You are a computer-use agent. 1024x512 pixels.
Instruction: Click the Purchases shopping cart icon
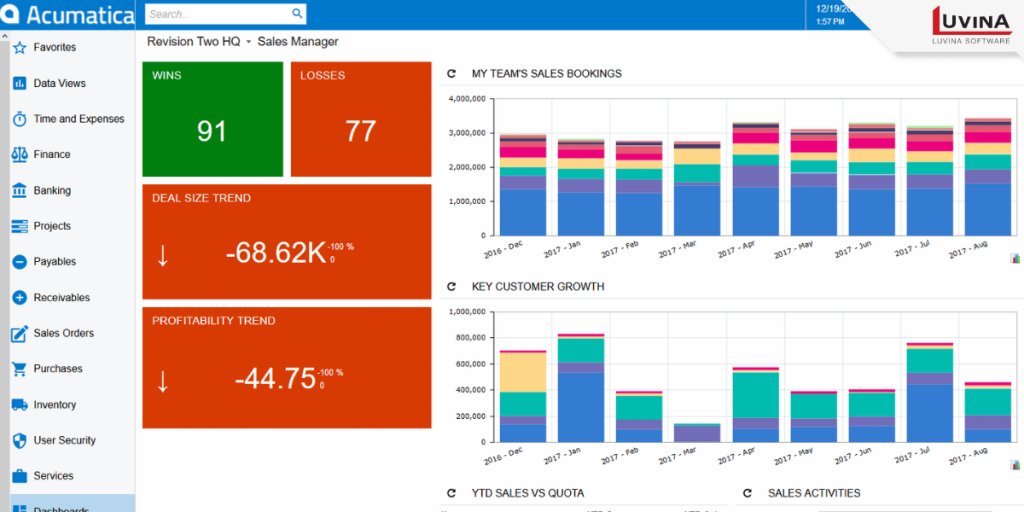coord(19,369)
